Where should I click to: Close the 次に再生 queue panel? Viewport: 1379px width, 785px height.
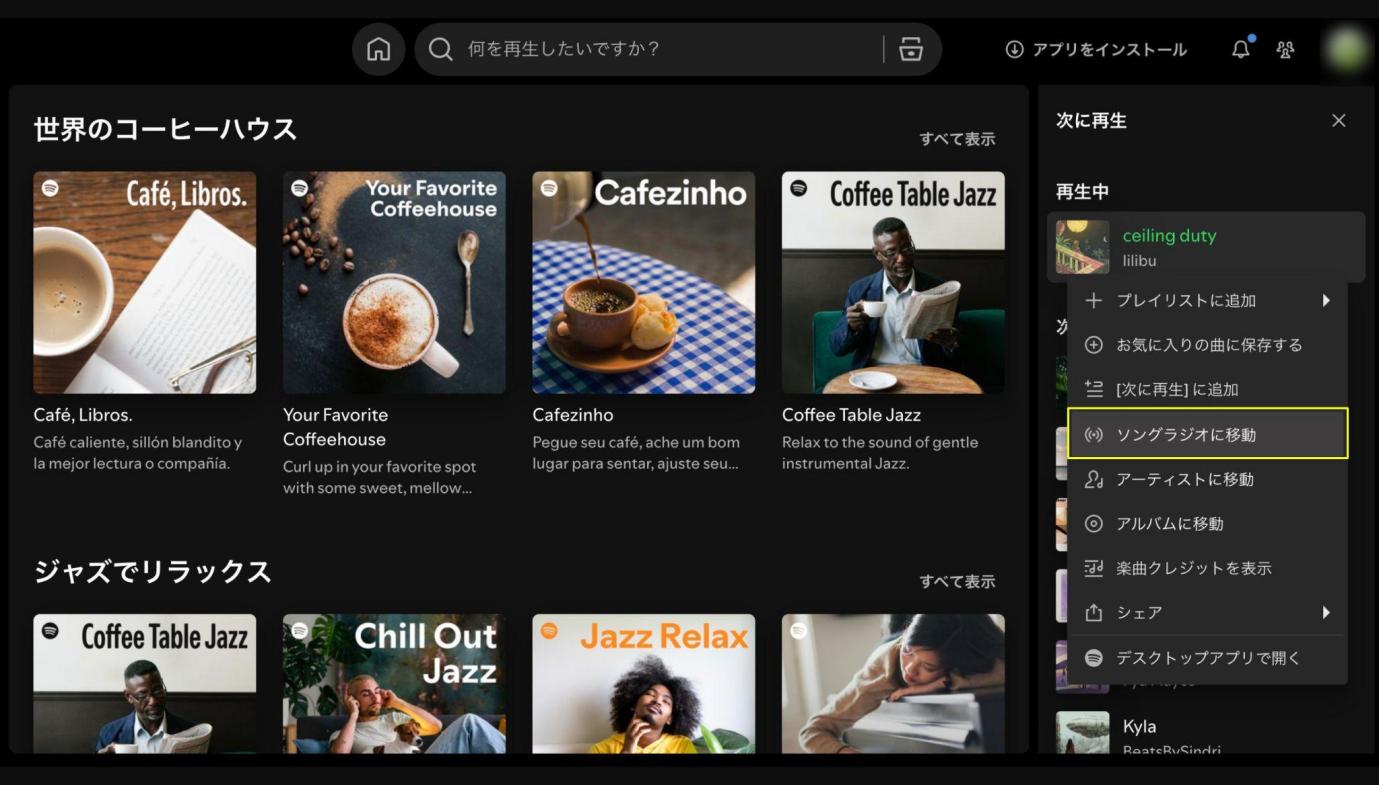pos(1339,120)
